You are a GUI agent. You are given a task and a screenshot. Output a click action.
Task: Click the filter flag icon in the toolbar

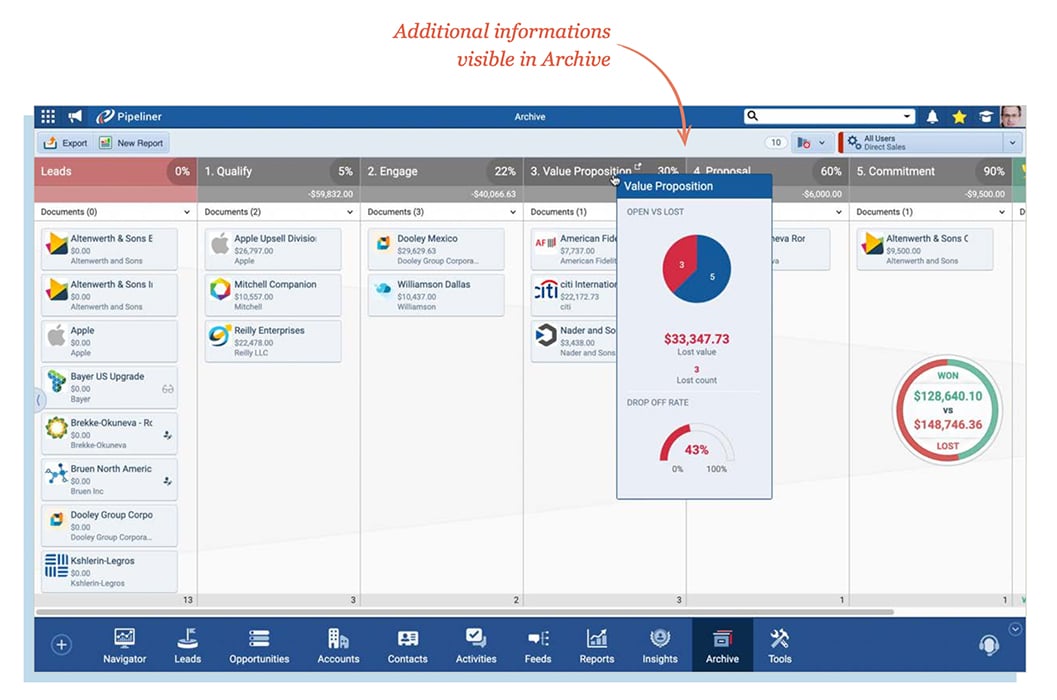[x=804, y=143]
